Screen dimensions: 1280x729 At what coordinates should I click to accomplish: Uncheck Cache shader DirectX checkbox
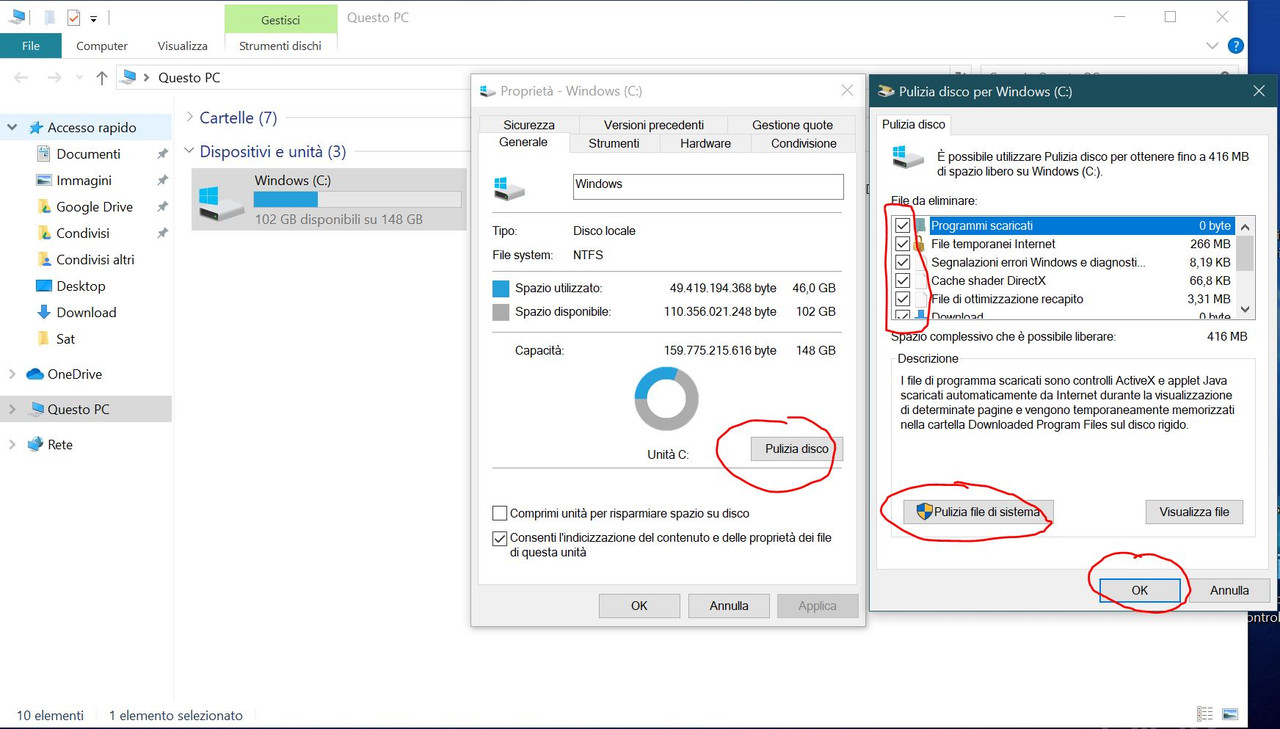point(903,281)
